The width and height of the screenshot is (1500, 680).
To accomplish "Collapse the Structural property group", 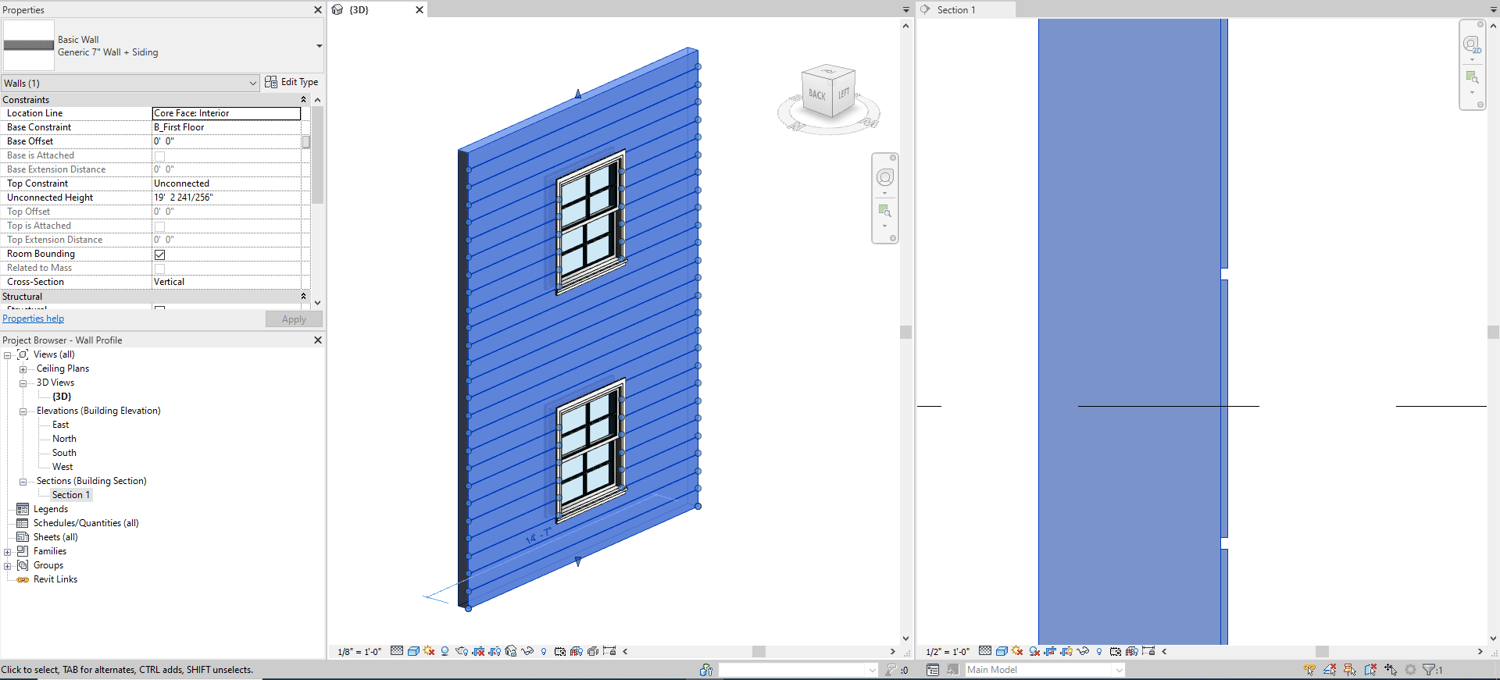I will point(303,297).
